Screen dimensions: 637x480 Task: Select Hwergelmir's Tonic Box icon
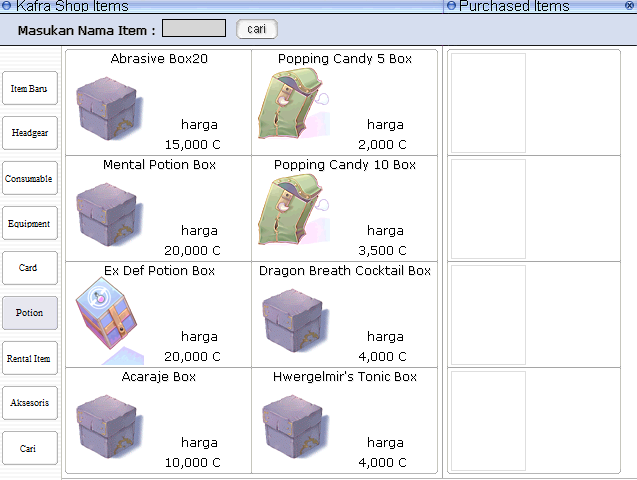292,424
